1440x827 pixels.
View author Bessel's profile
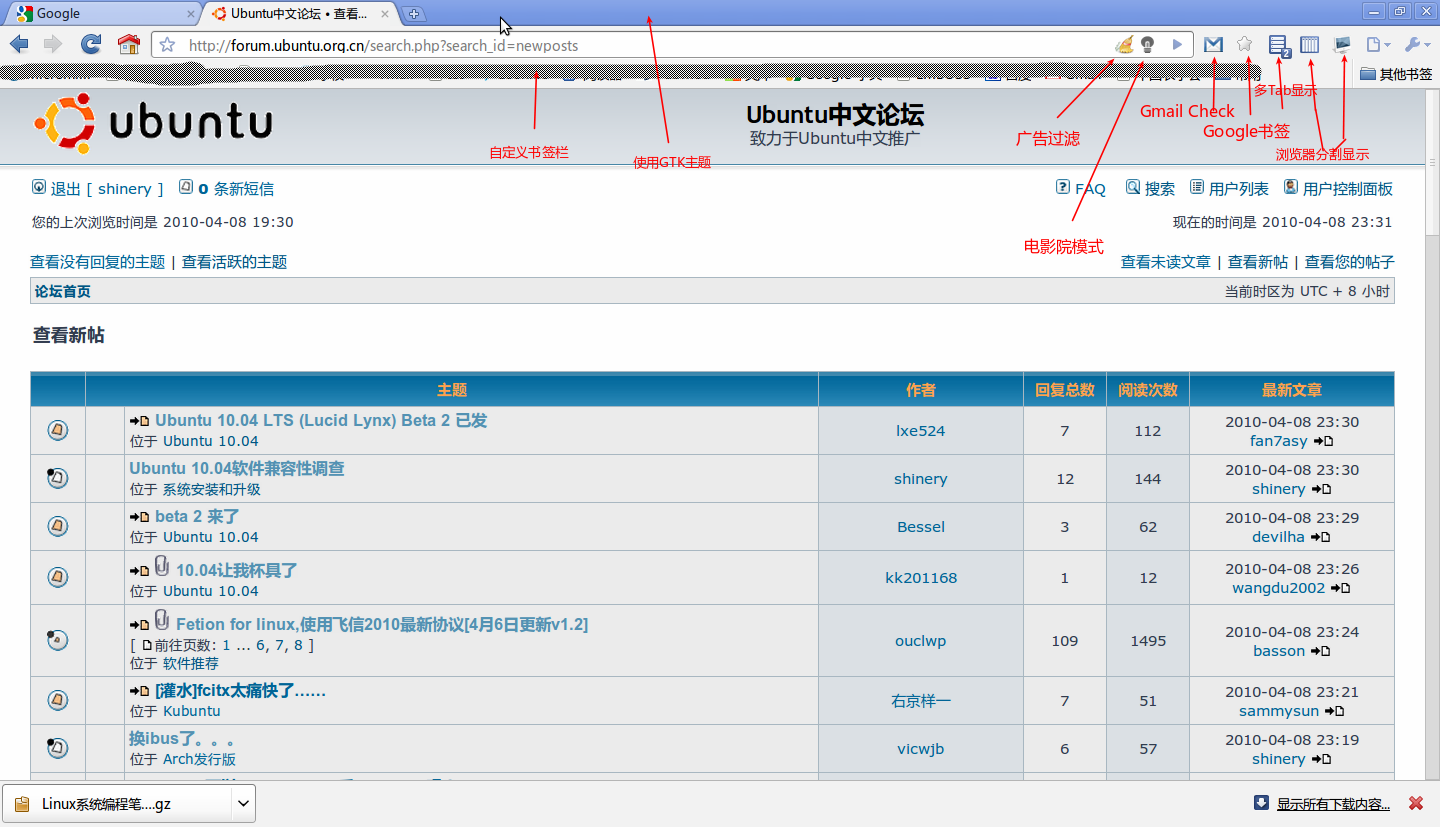click(x=921, y=527)
